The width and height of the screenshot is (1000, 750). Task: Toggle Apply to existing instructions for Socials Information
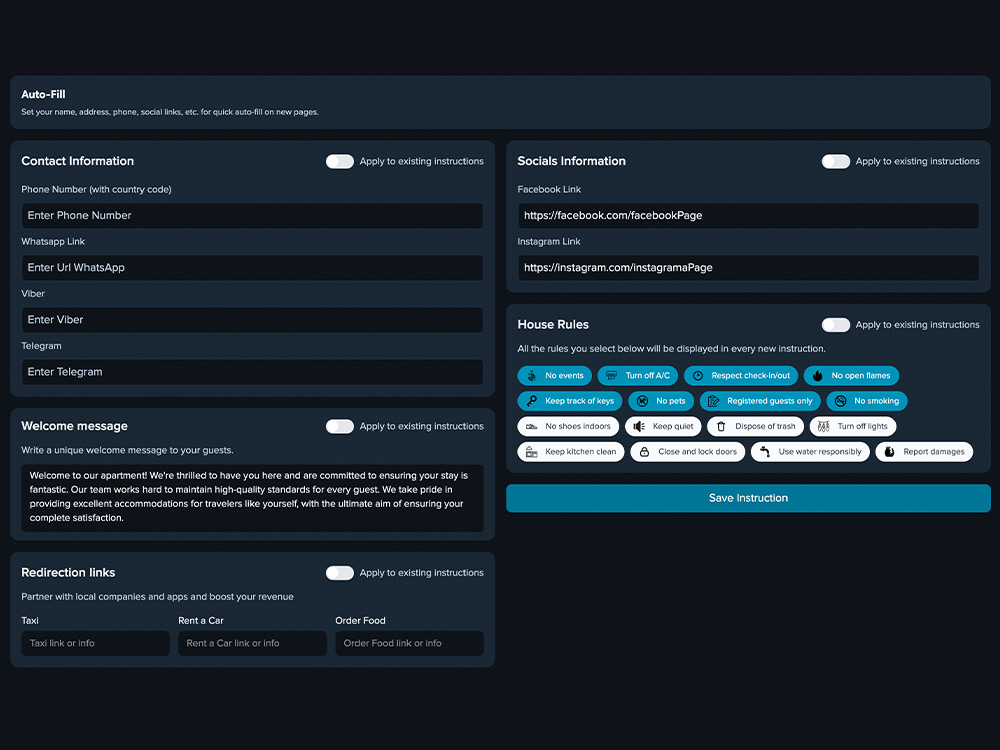(835, 161)
